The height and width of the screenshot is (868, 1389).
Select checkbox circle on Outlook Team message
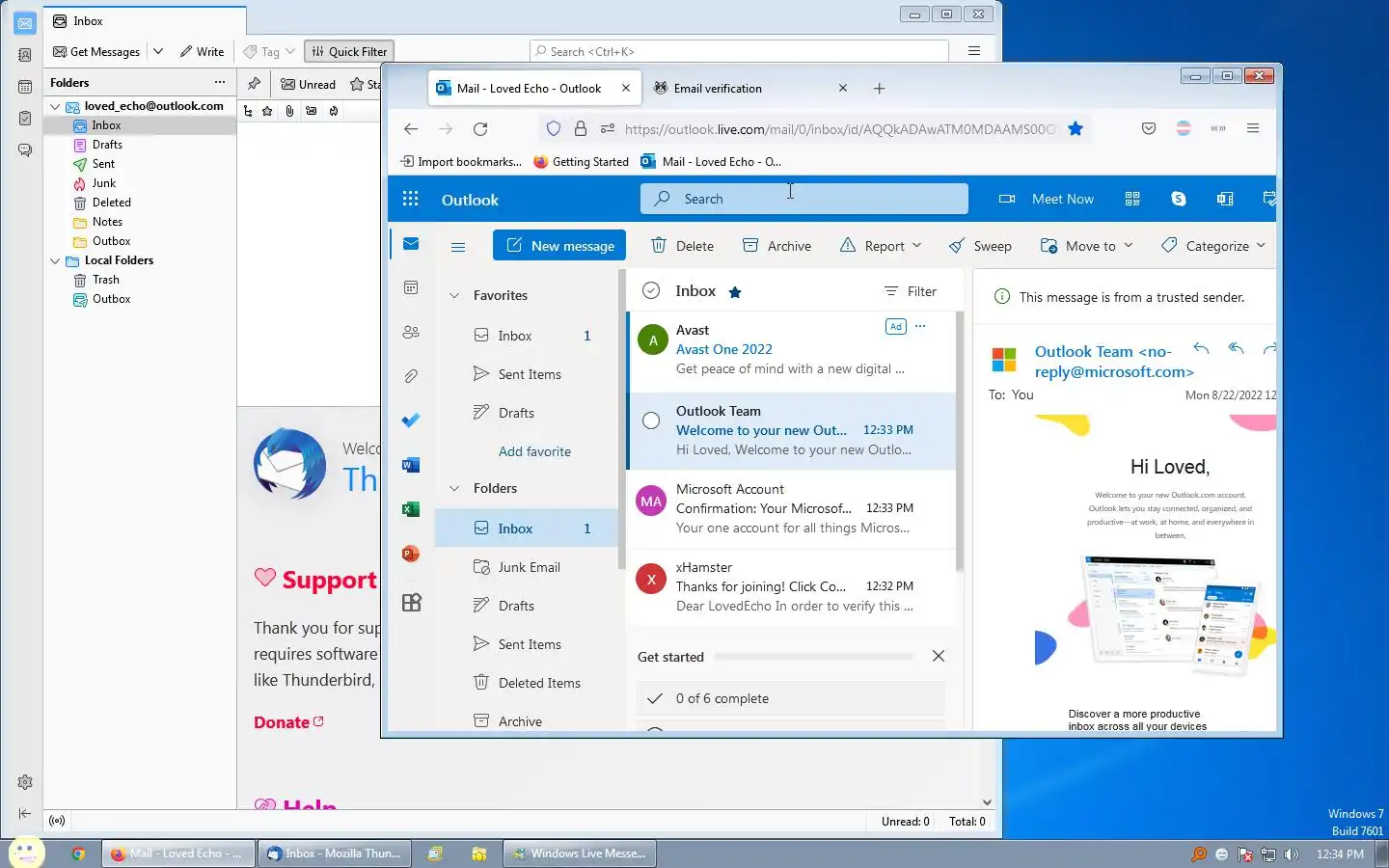tap(651, 420)
